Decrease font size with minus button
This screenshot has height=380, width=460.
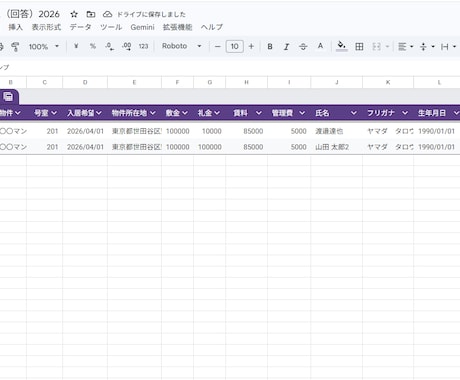coord(217,46)
